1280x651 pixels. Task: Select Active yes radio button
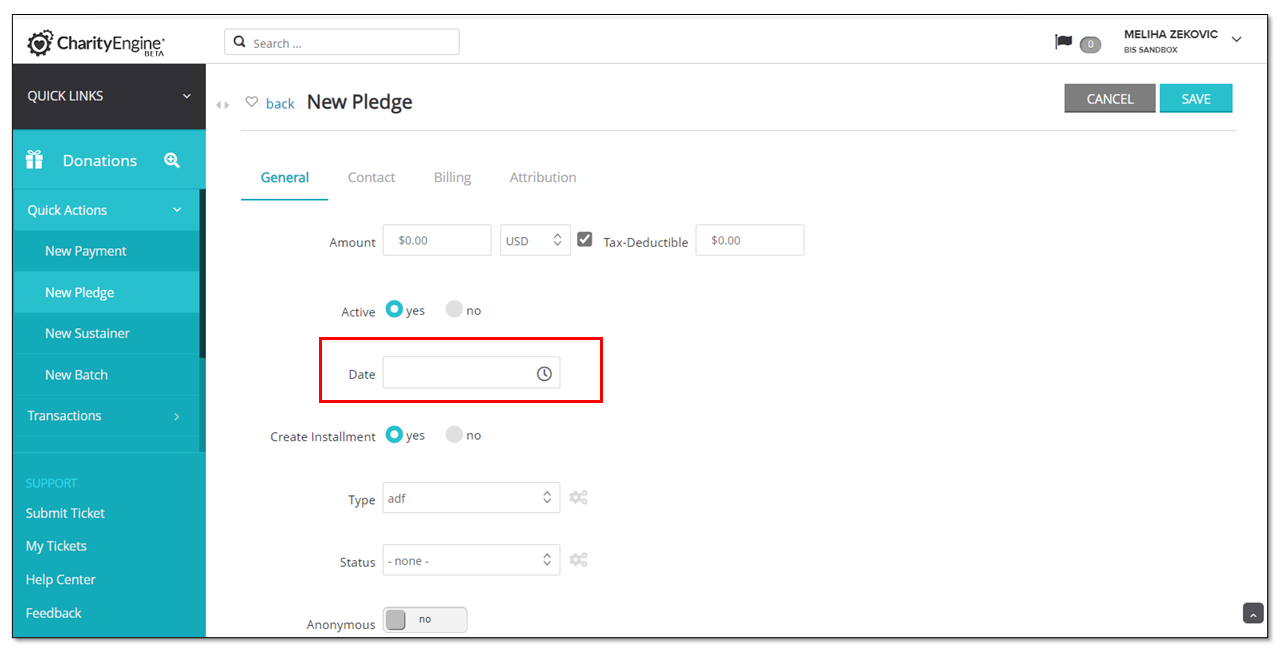click(x=394, y=309)
